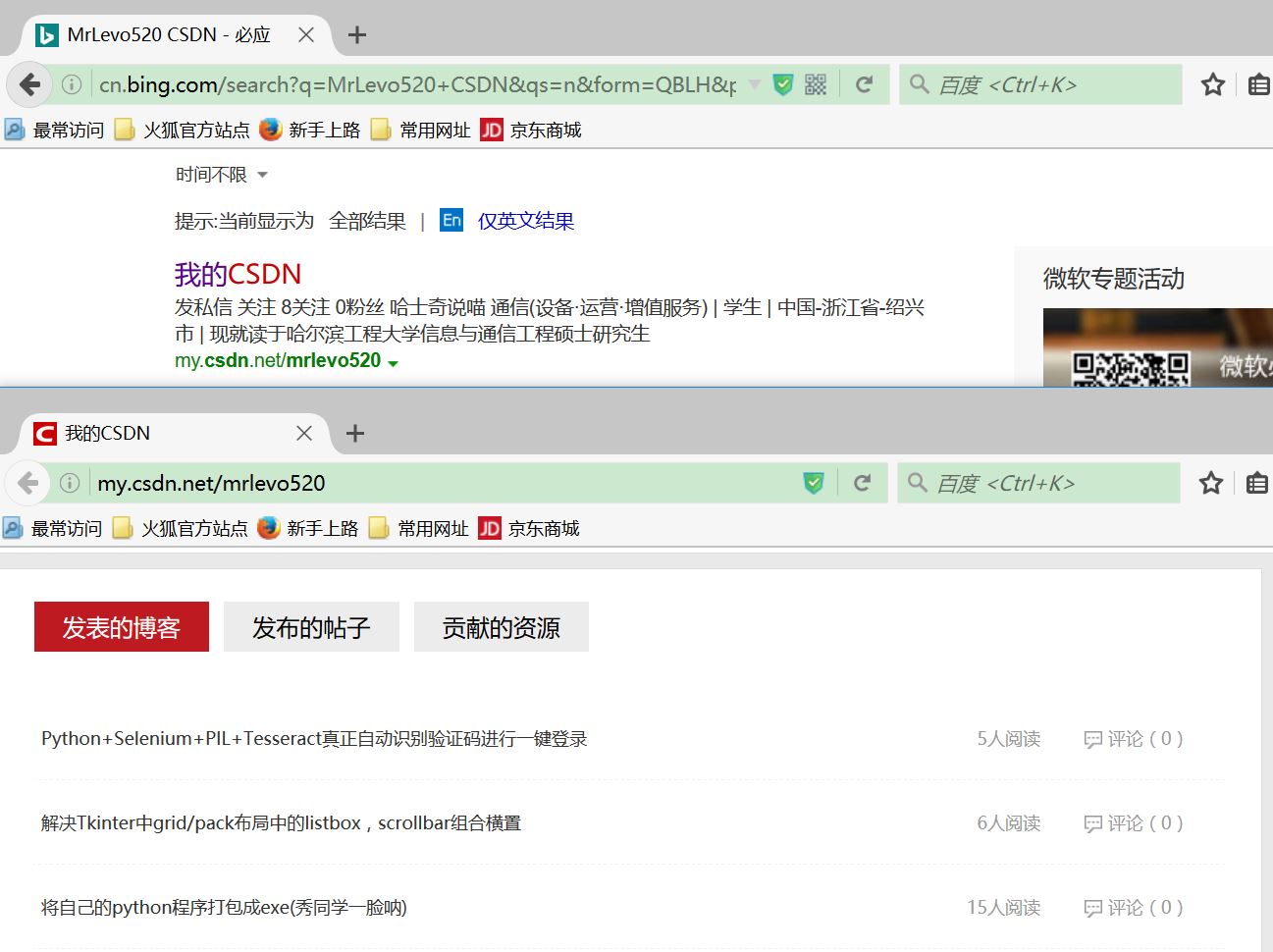Switch to 贡献的资源 tab
The width and height of the screenshot is (1273, 952).
click(x=502, y=627)
